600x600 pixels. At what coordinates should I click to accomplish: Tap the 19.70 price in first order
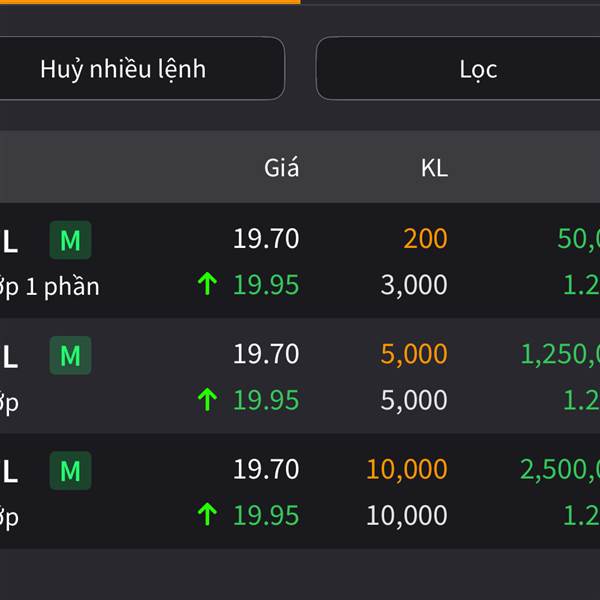pos(266,239)
